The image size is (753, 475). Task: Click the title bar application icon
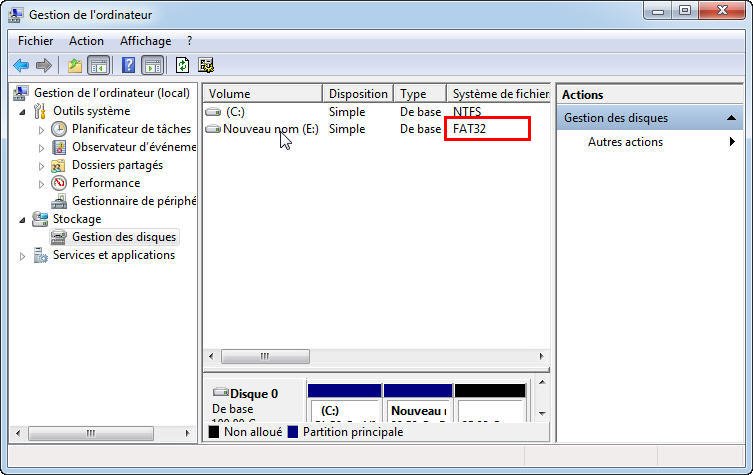(15, 14)
